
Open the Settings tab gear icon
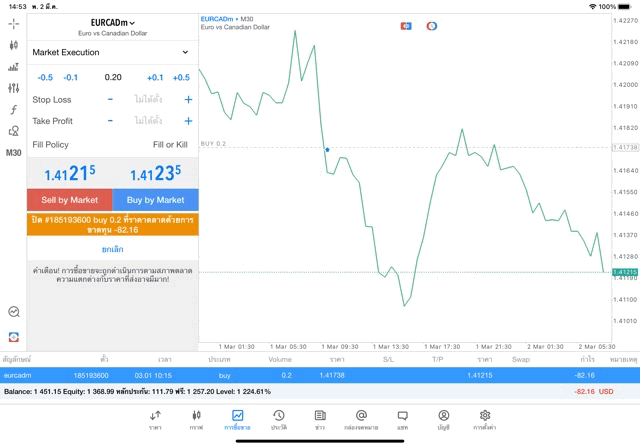click(485, 420)
